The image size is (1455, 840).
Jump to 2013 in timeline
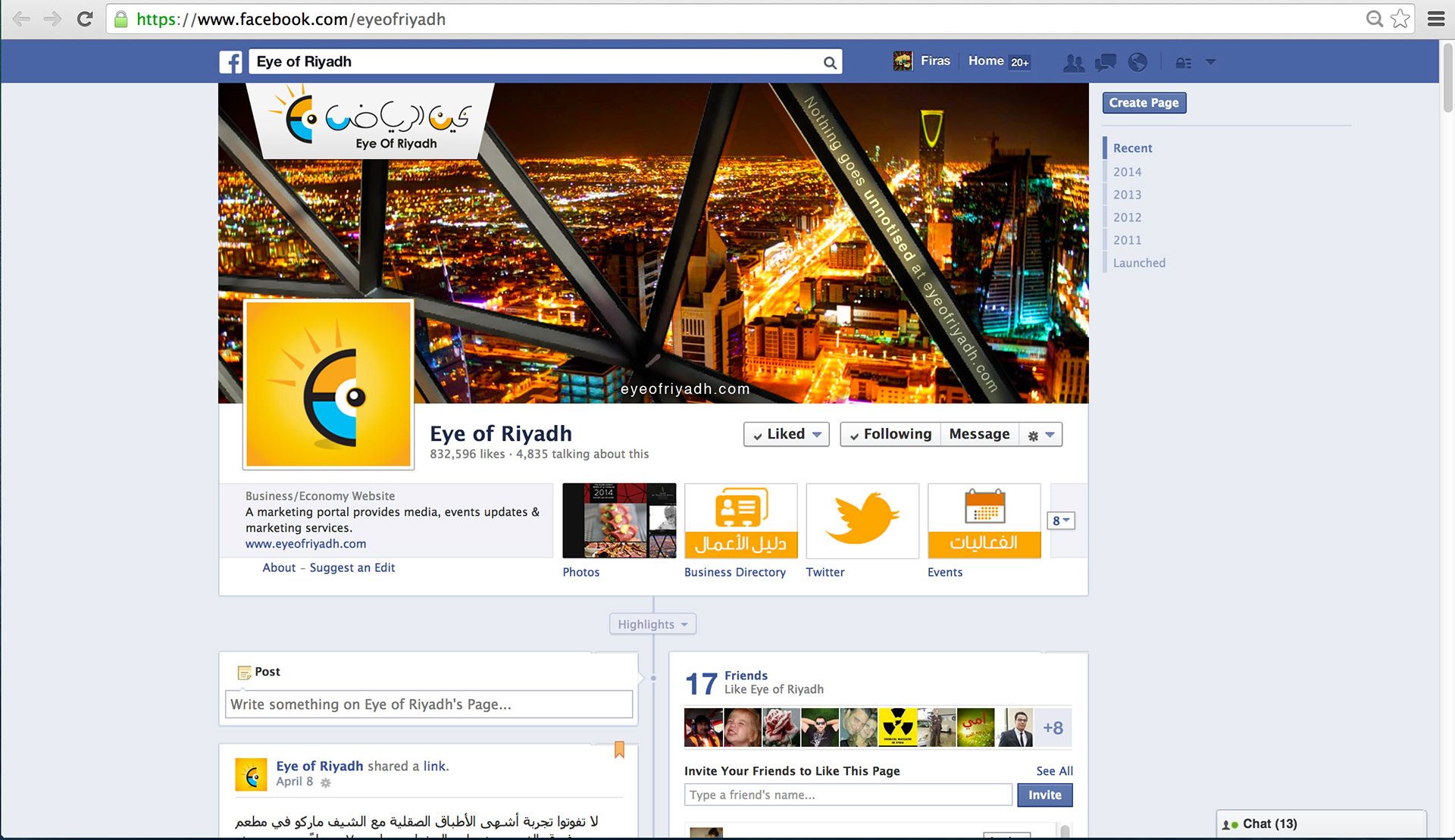pos(1127,195)
